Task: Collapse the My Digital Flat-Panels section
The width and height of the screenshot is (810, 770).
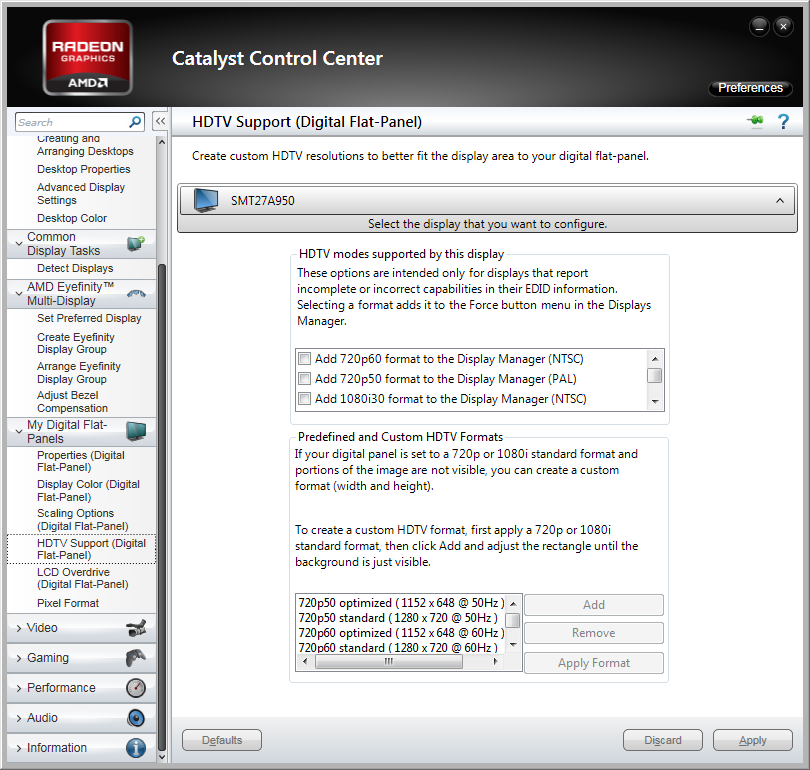Action: (x=19, y=432)
